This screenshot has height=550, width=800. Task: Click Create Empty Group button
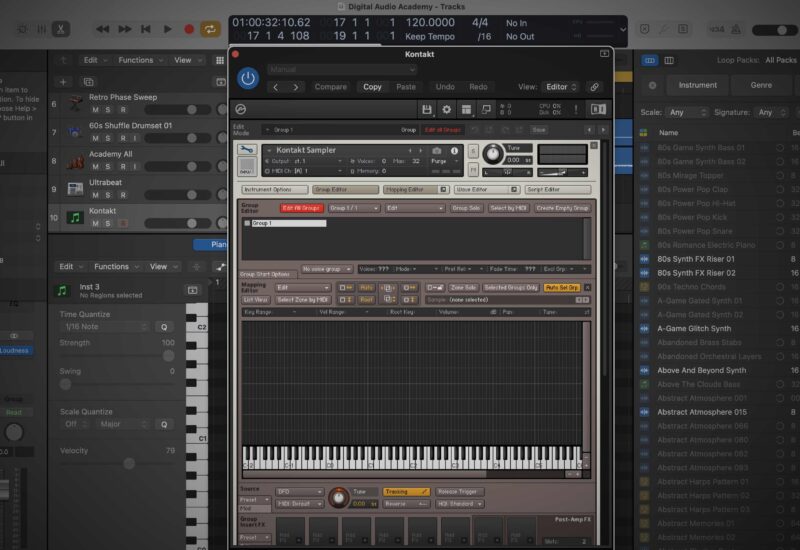click(562, 208)
